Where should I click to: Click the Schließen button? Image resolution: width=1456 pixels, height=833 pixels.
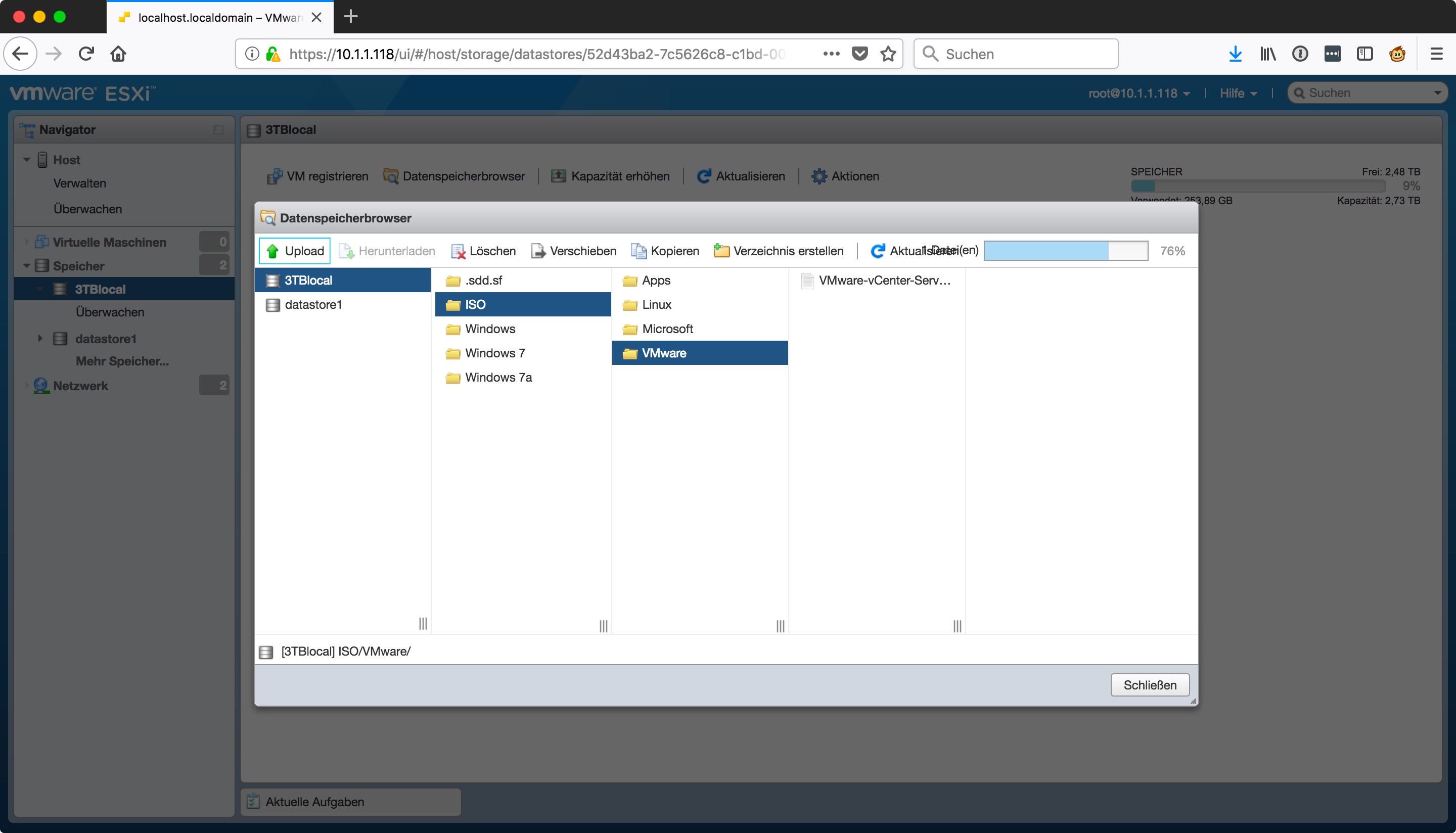coord(1150,685)
